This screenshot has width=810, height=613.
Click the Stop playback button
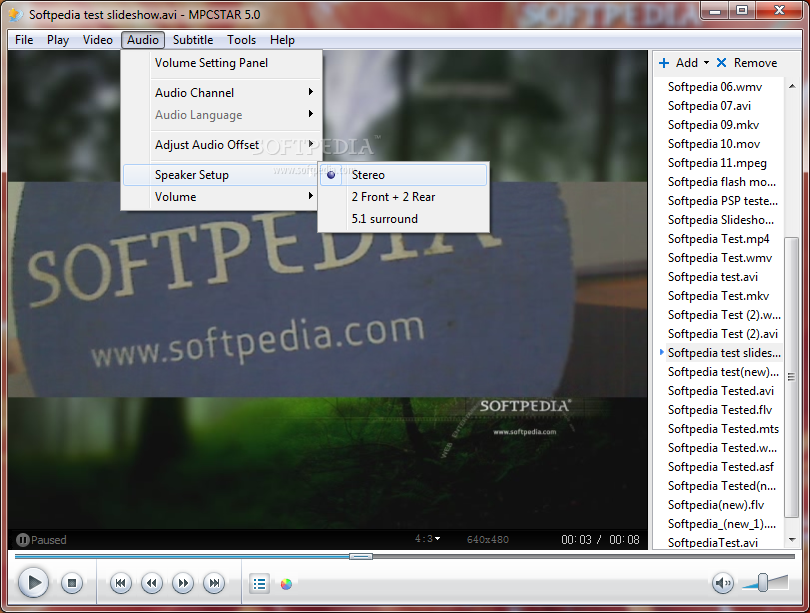[72, 584]
